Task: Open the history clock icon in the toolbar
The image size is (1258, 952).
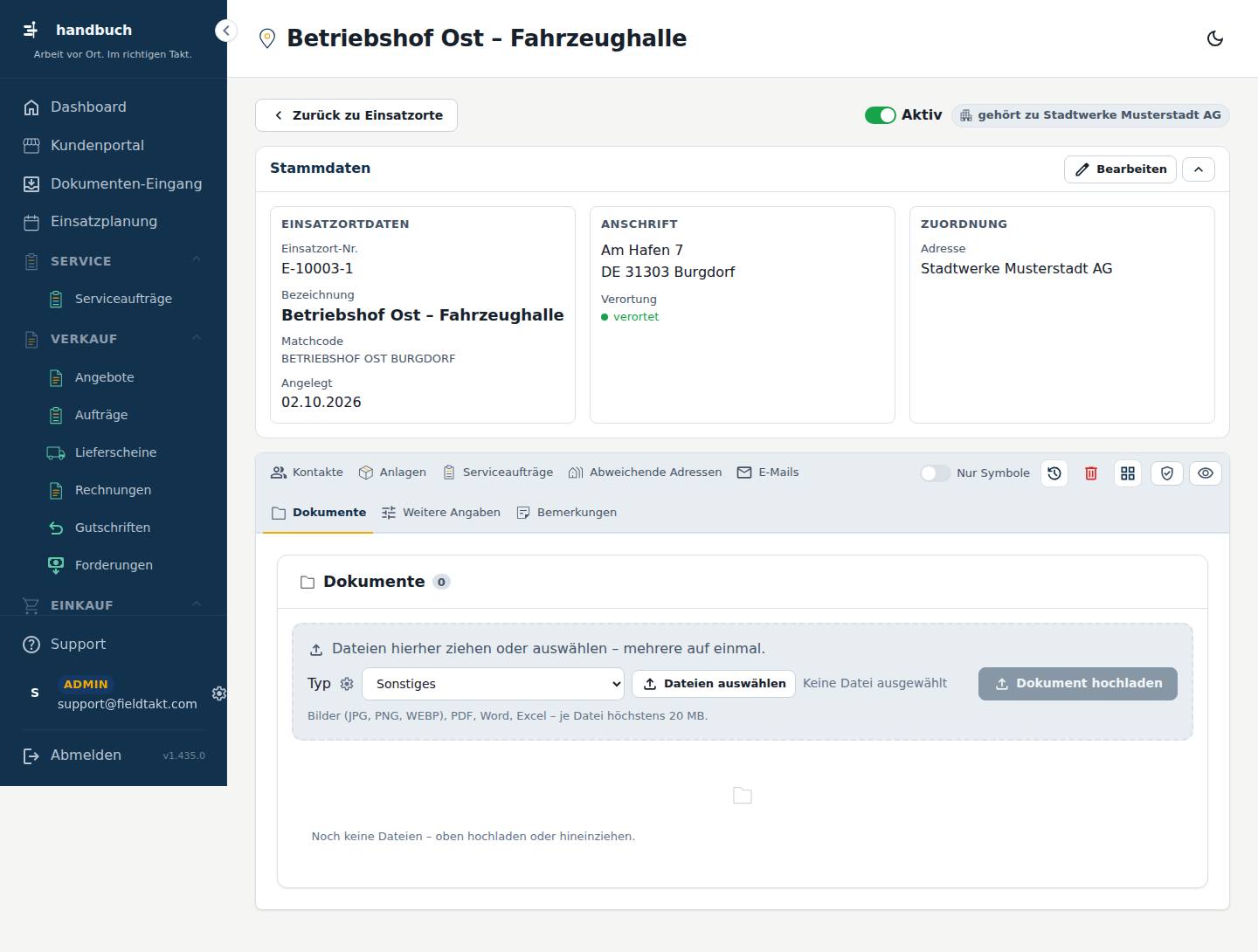Action: [x=1054, y=473]
